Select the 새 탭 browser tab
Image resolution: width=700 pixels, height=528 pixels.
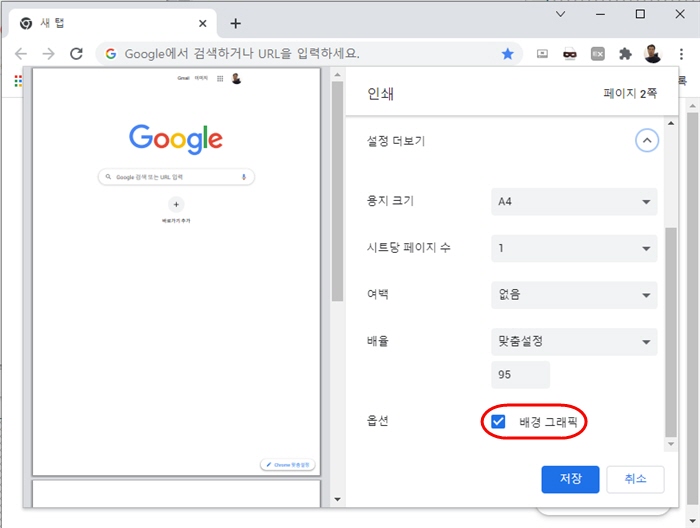click(x=112, y=23)
